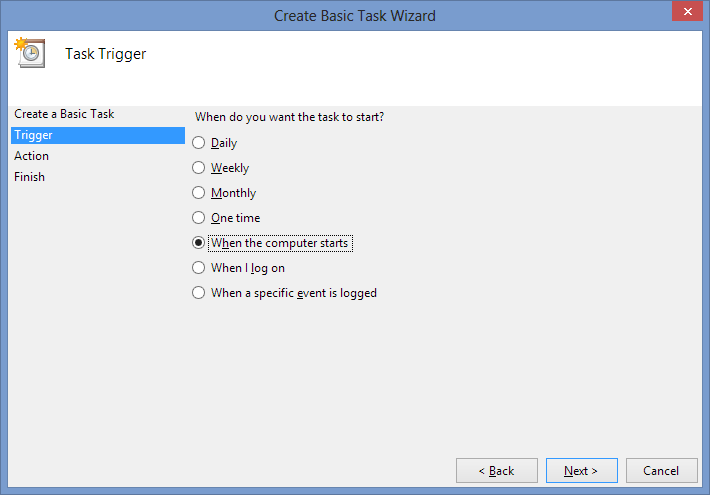Select the One time radio button
Image resolution: width=710 pixels, height=495 pixels.
coord(199,218)
